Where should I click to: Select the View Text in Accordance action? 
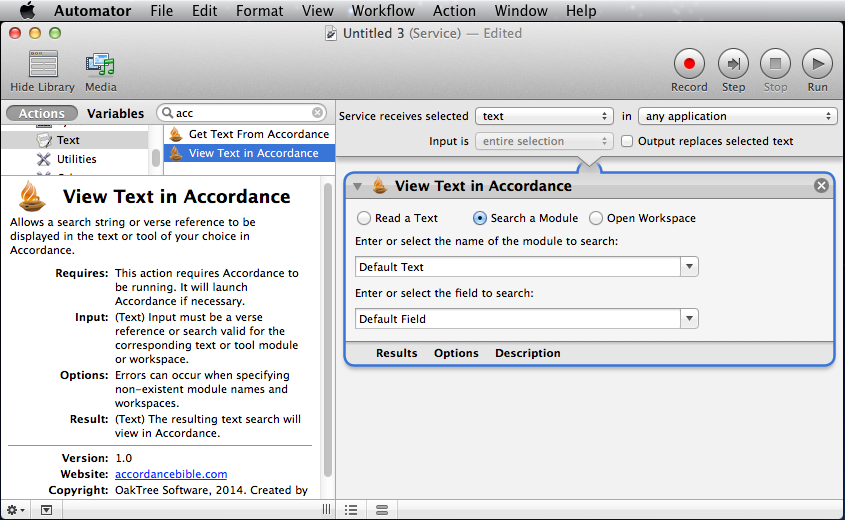coord(249,153)
